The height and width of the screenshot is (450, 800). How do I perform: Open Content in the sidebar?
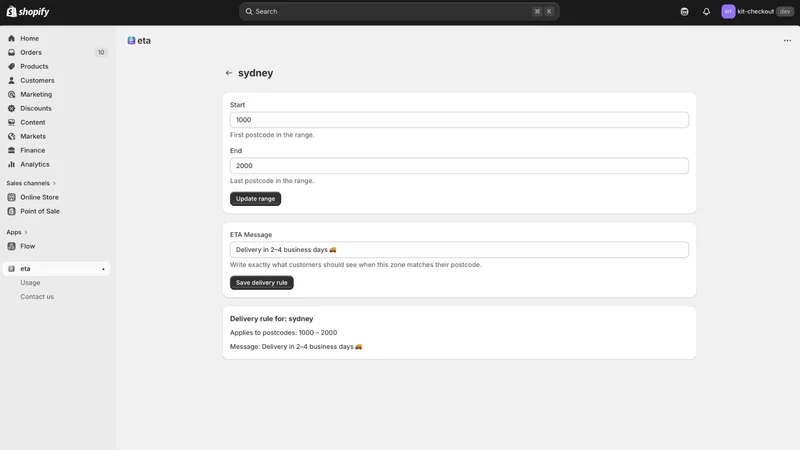coord(33,122)
